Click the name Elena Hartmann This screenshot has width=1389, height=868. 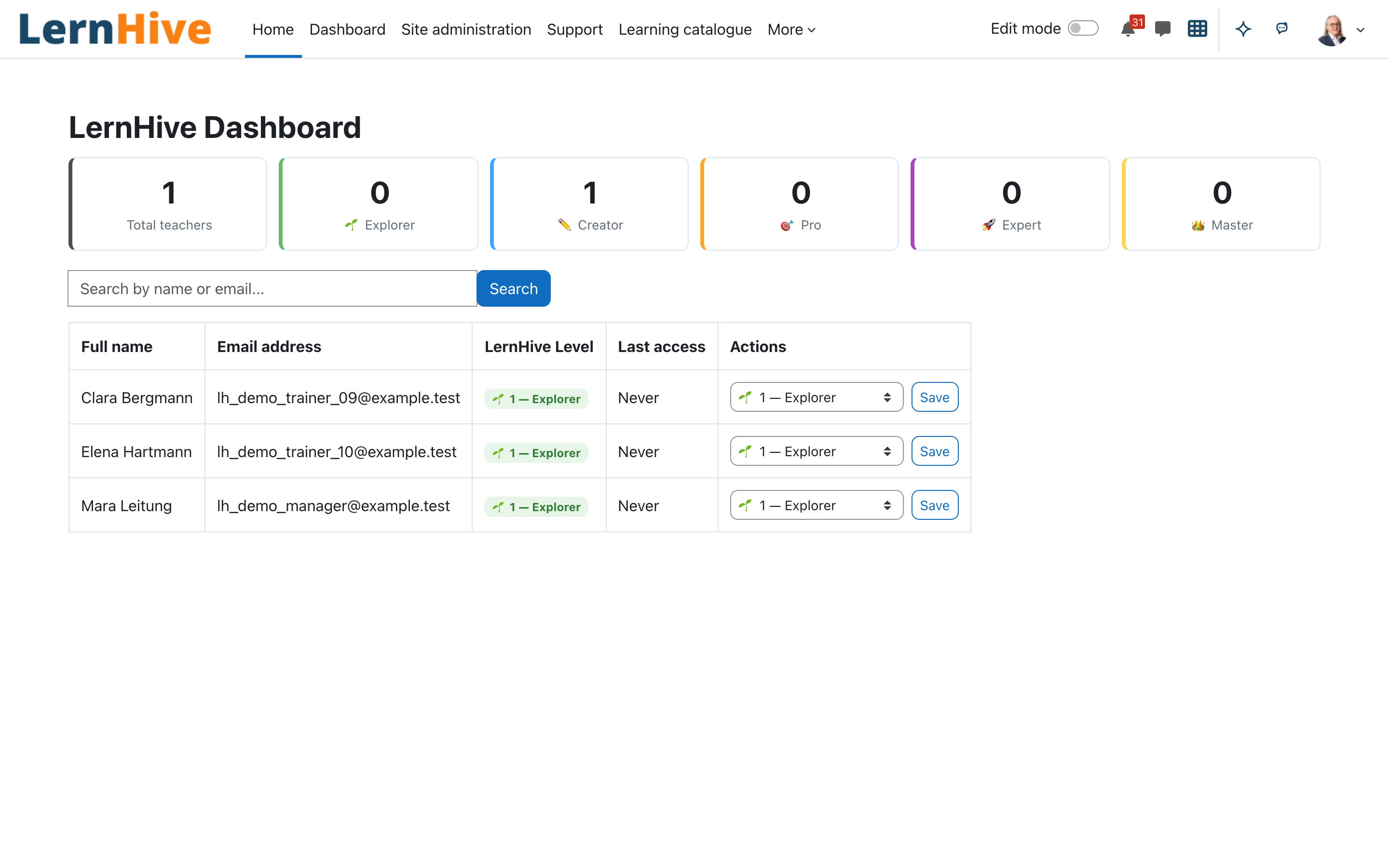click(136, 451)
